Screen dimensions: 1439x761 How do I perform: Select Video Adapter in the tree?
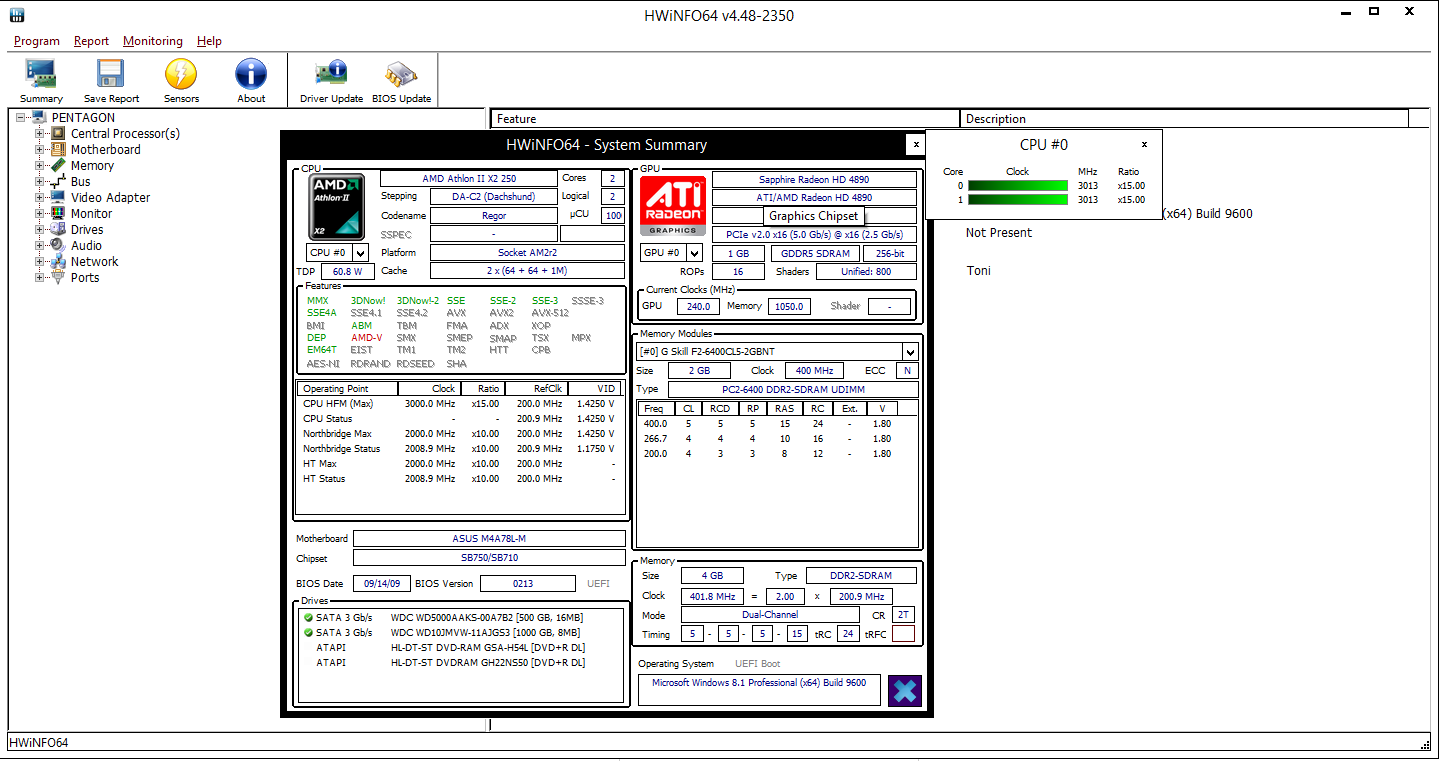(x=110, y=198)
